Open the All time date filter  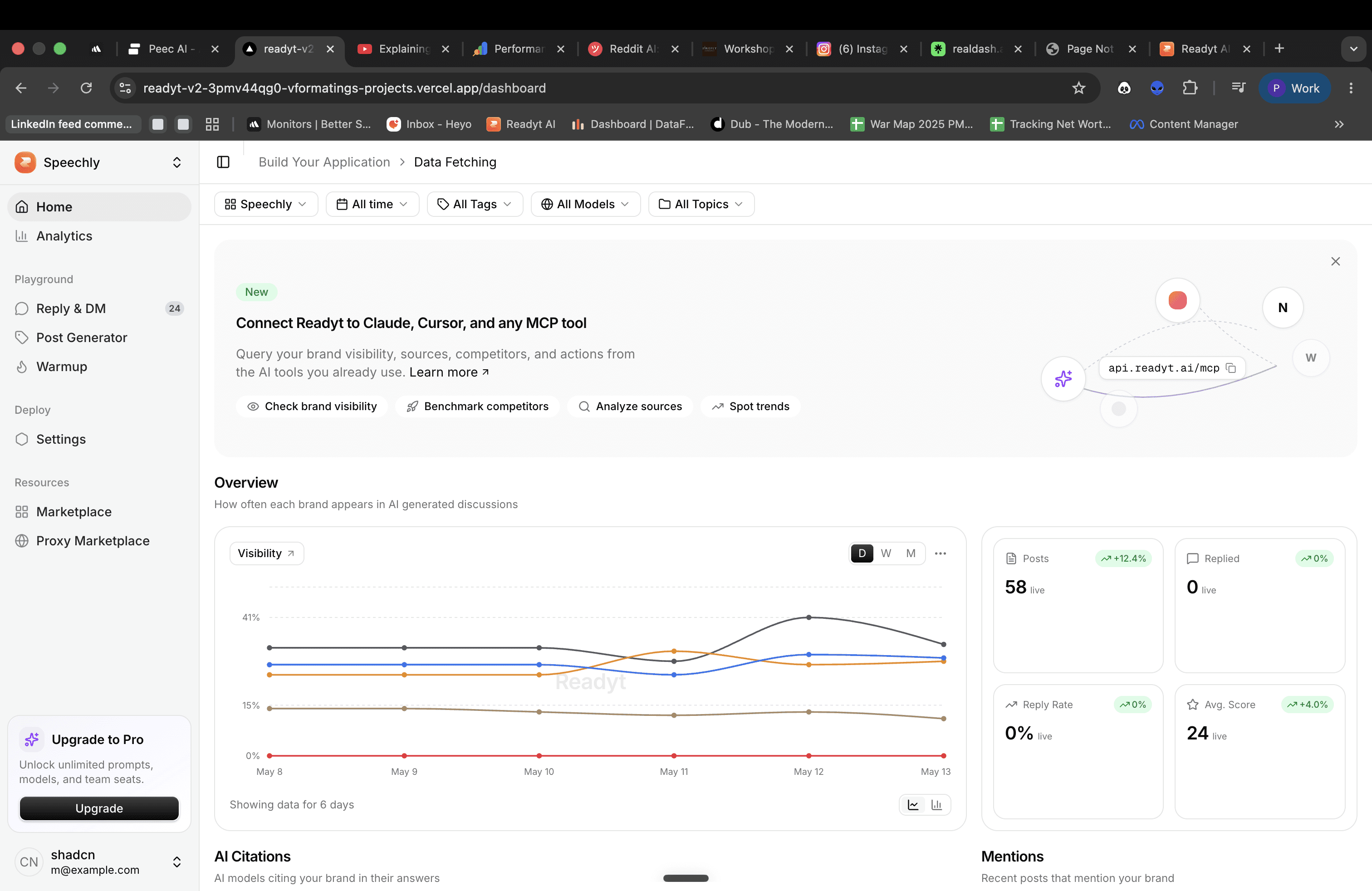[372, 204]
